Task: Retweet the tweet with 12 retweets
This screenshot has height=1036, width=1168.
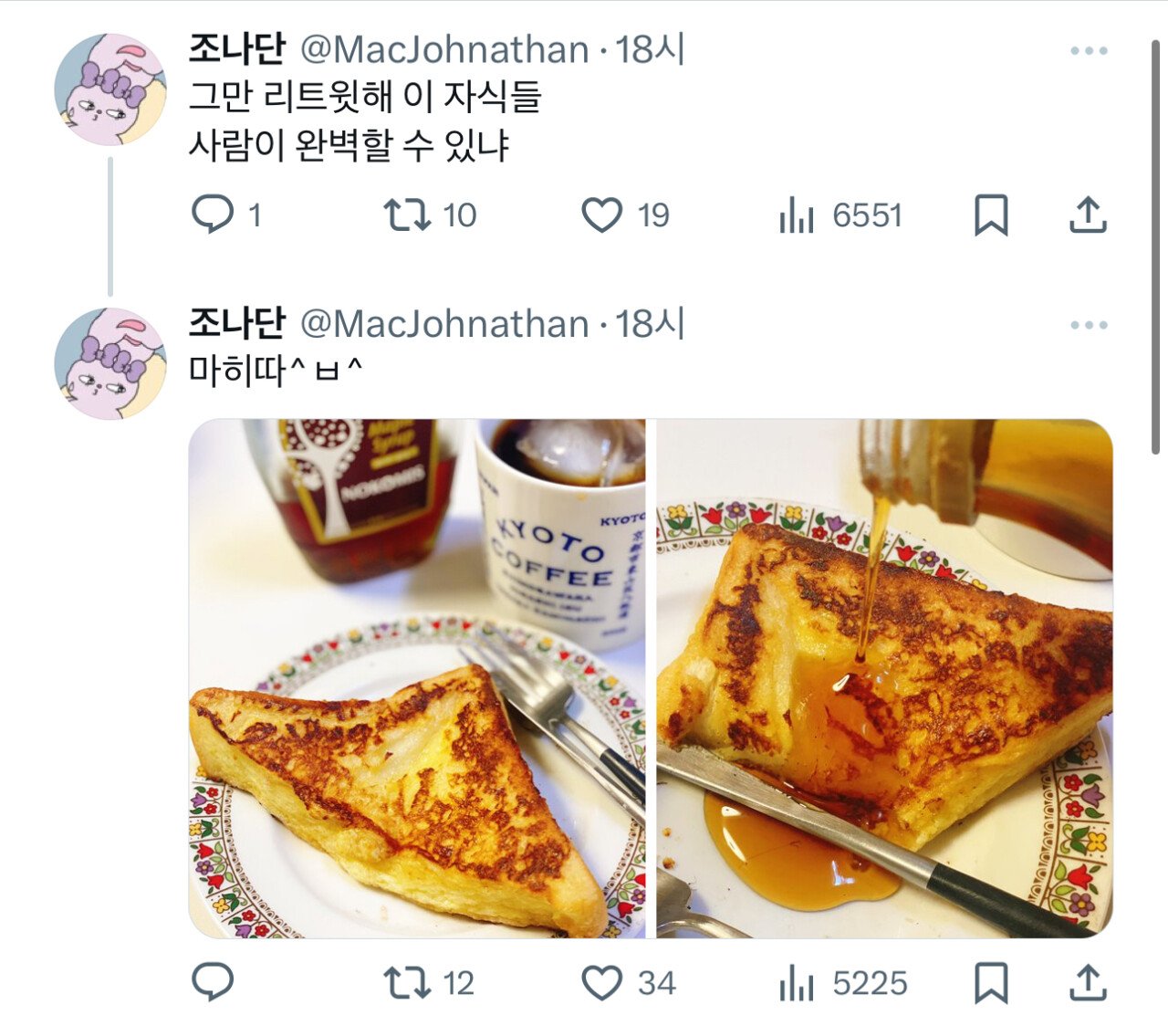Action: tap(407, 983)
